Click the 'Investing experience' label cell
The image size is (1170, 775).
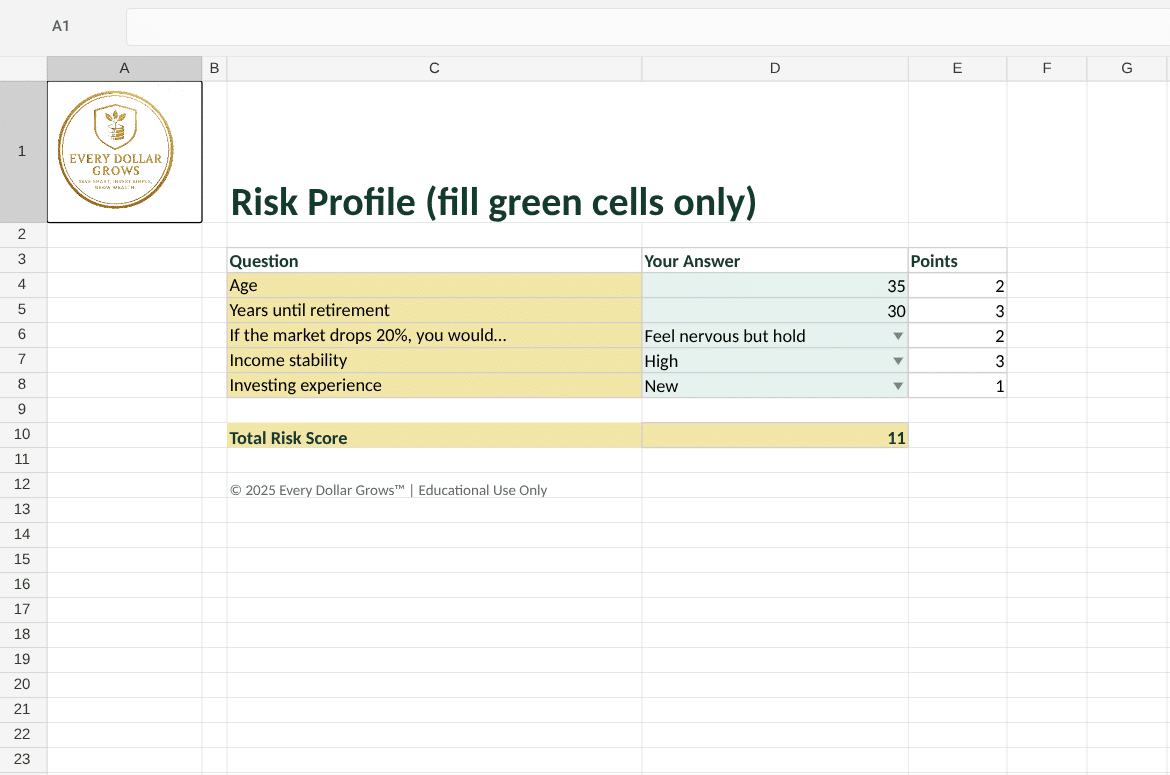(434, 386)
